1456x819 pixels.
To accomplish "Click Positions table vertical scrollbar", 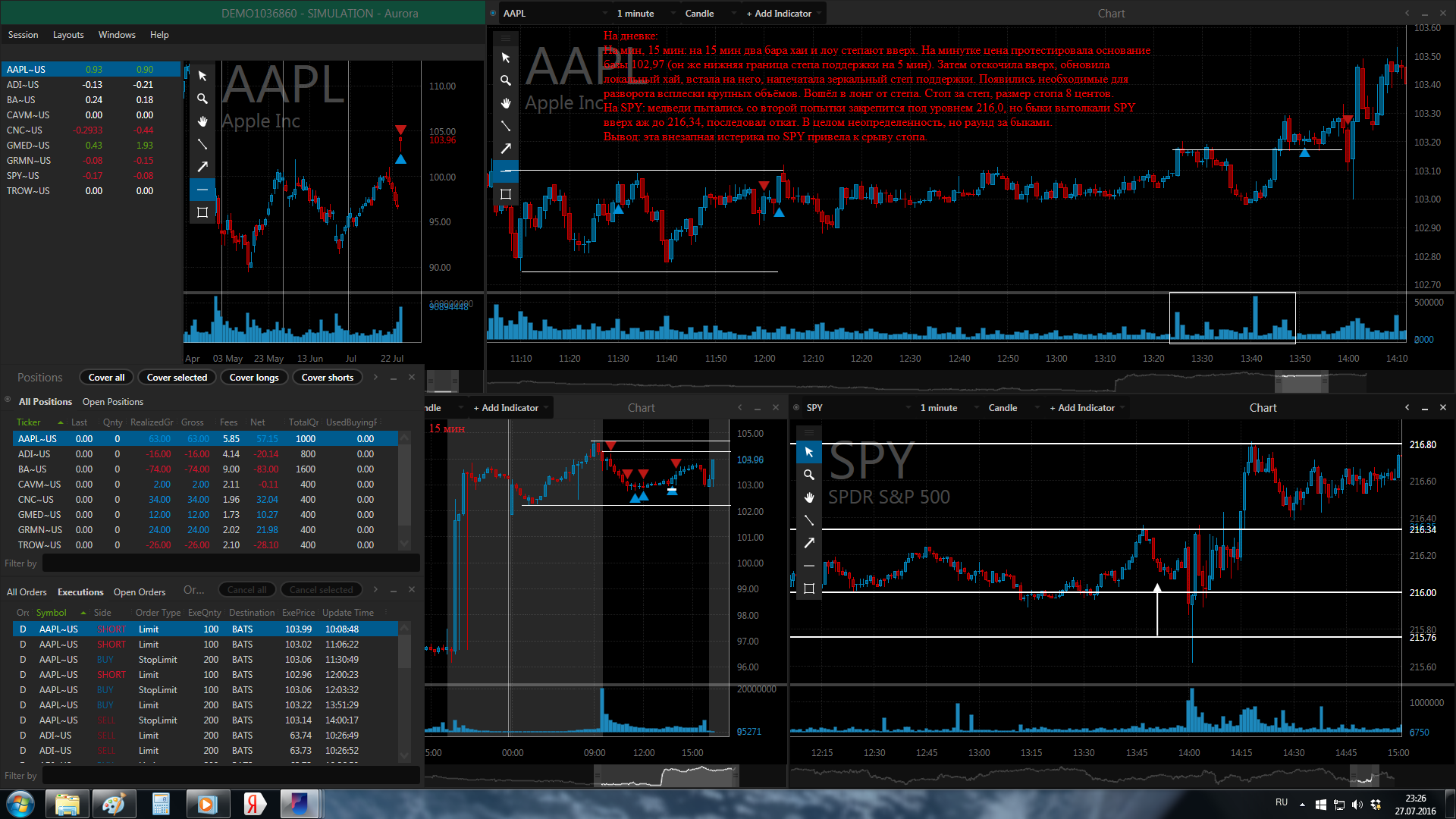I will [x=404, y=491].
